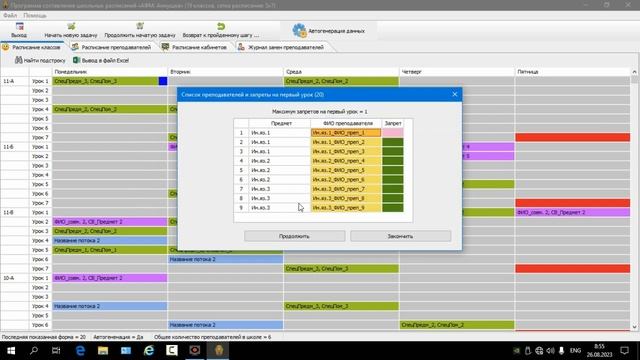Launch Internet Explorer from taskbar

[x=149, y=351]
